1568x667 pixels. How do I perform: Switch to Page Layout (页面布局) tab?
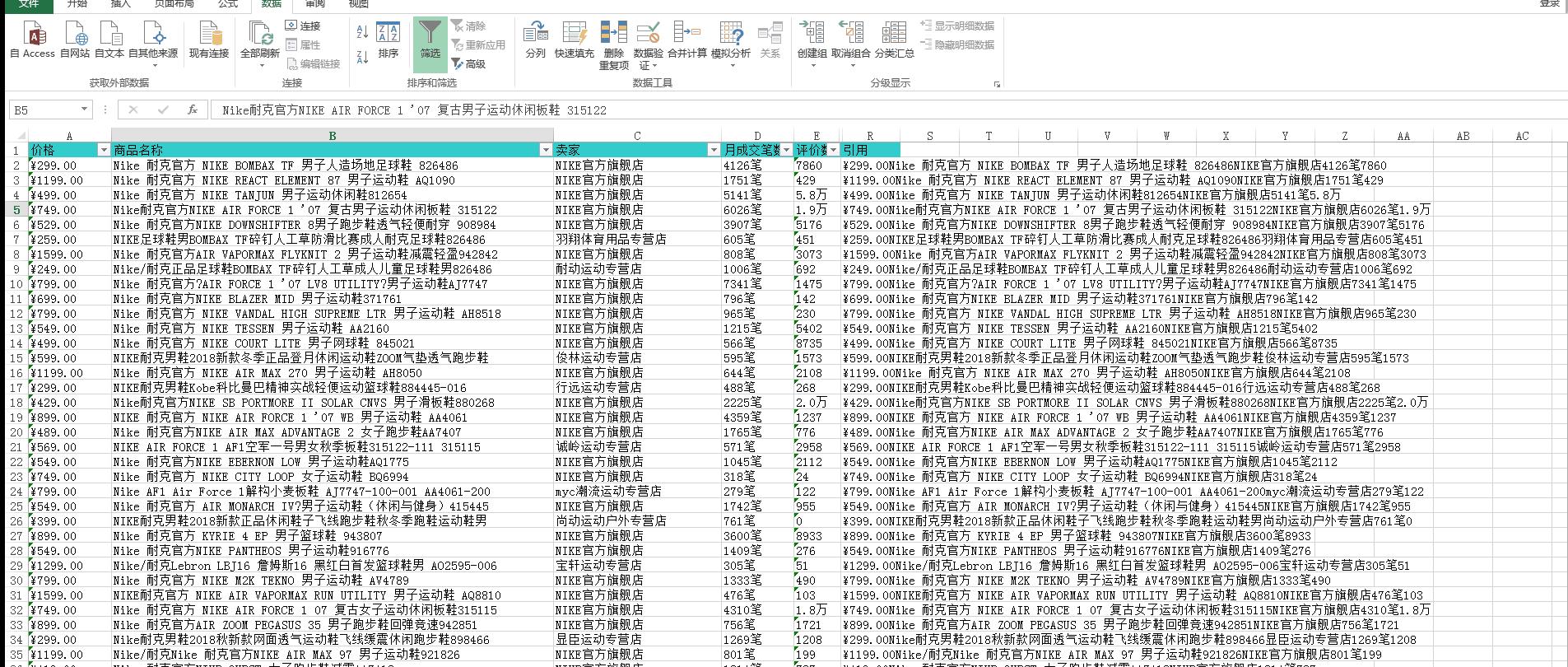point(174,4)
